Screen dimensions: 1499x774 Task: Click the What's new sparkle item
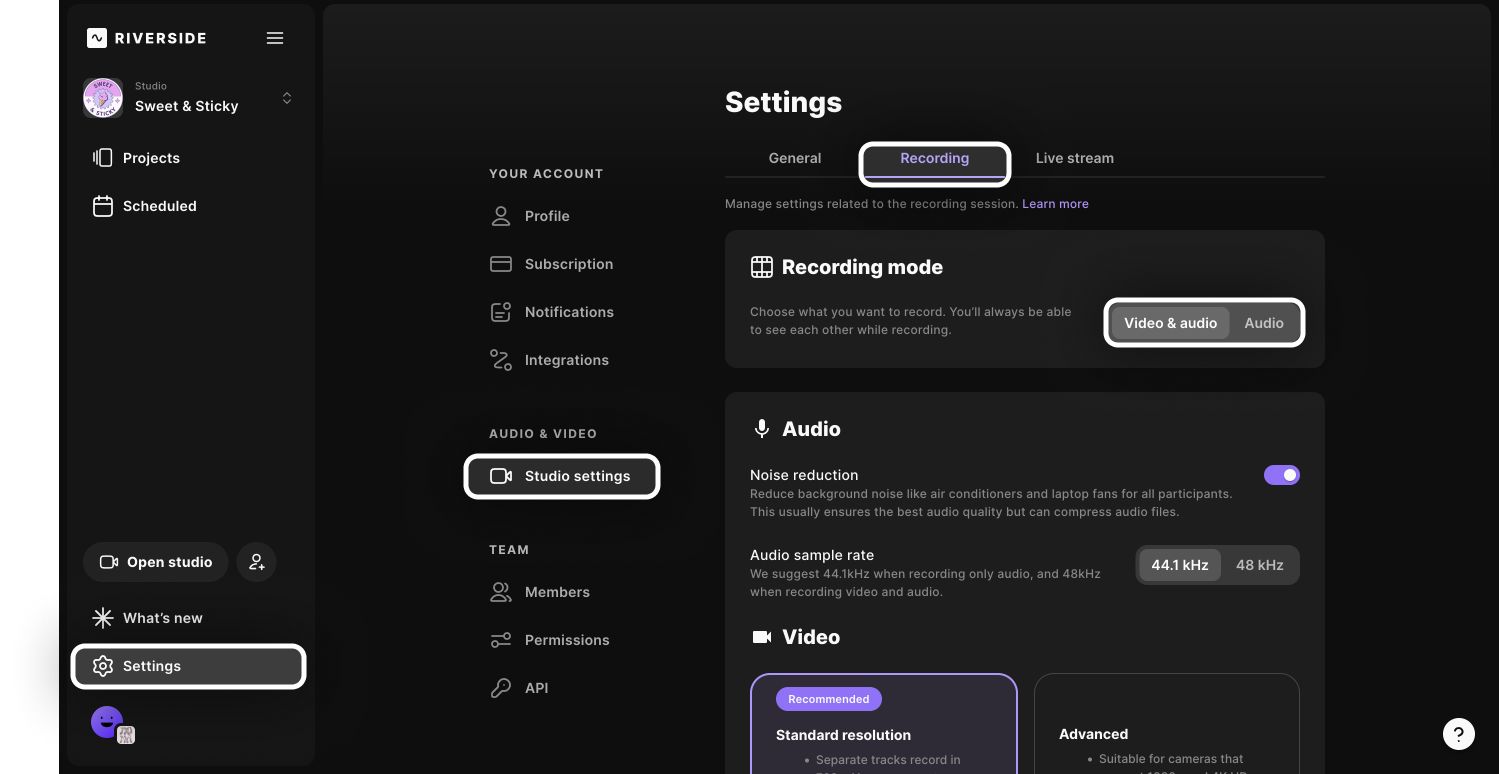pyautogui.click(x=162, y=618)
